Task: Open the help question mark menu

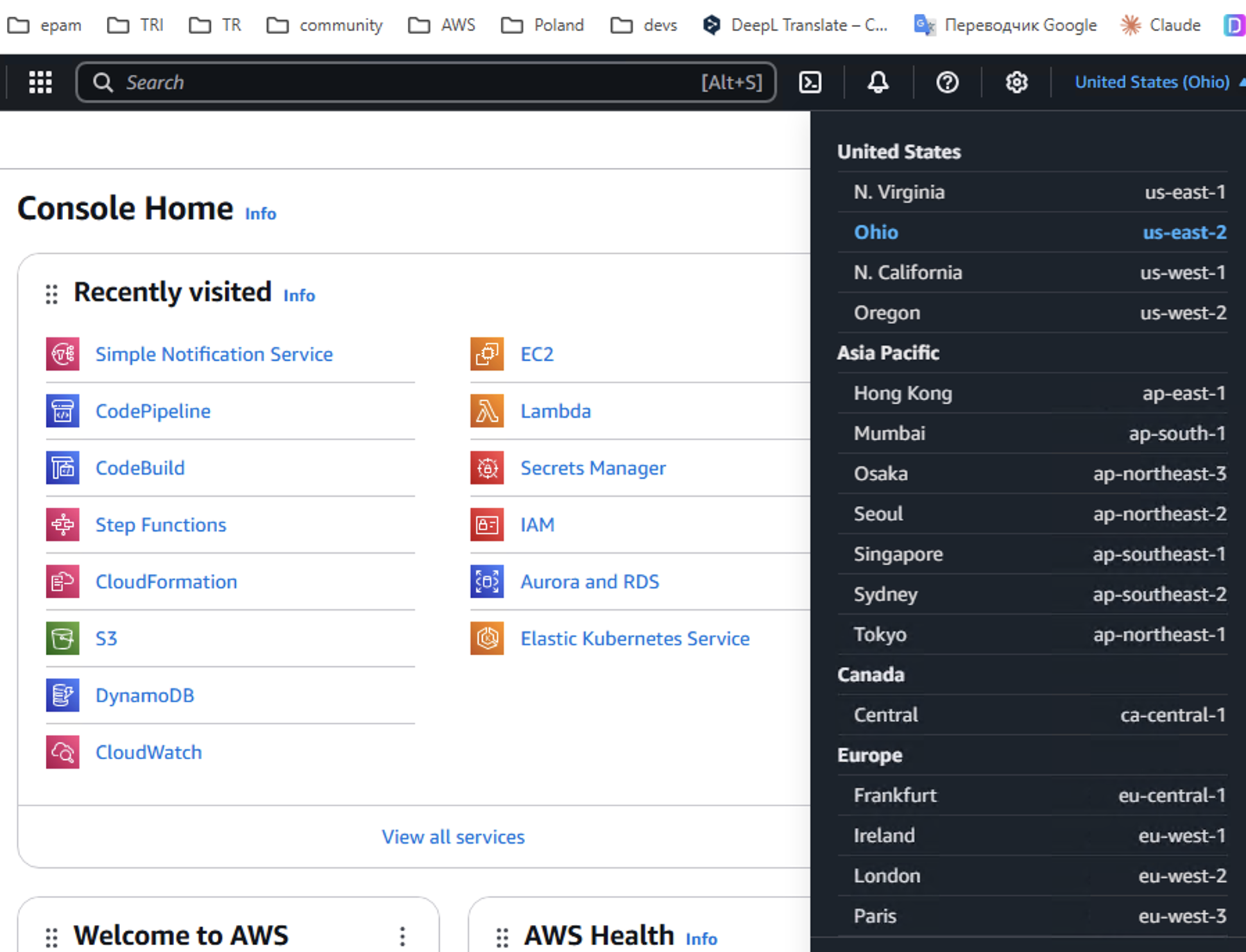Action: click(x=947, y=82)
